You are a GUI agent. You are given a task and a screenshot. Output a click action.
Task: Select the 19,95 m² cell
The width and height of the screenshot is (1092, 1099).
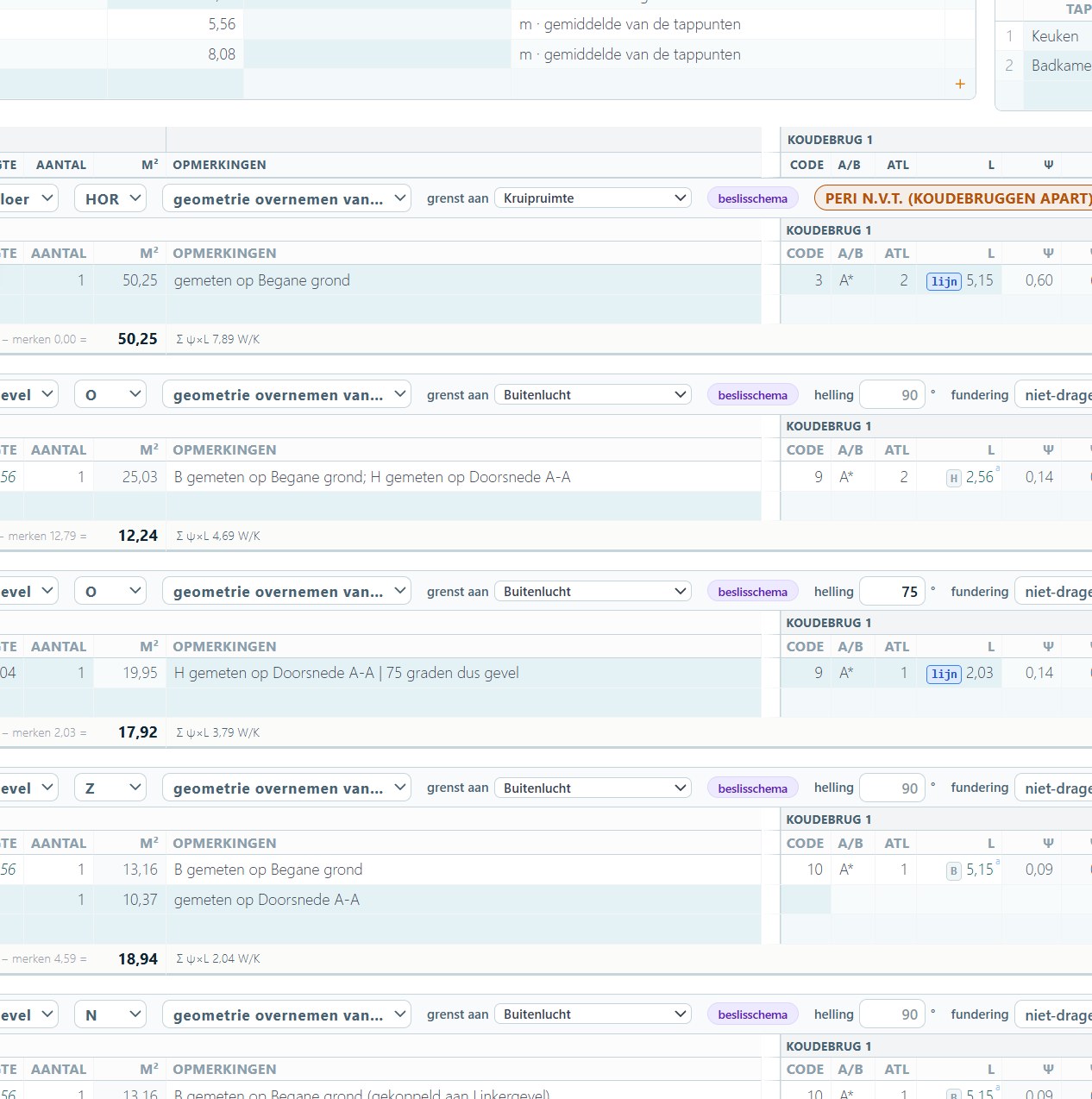point(129,673)
